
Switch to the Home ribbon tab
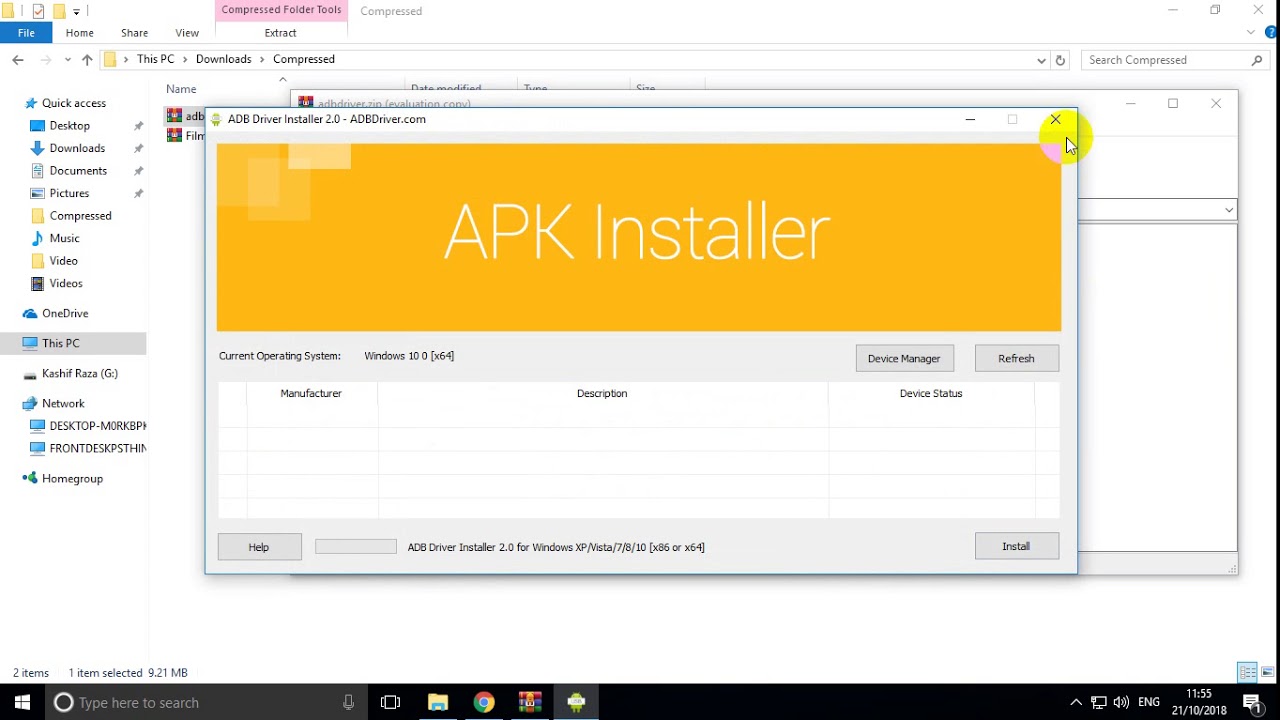[x=80, y=33]
